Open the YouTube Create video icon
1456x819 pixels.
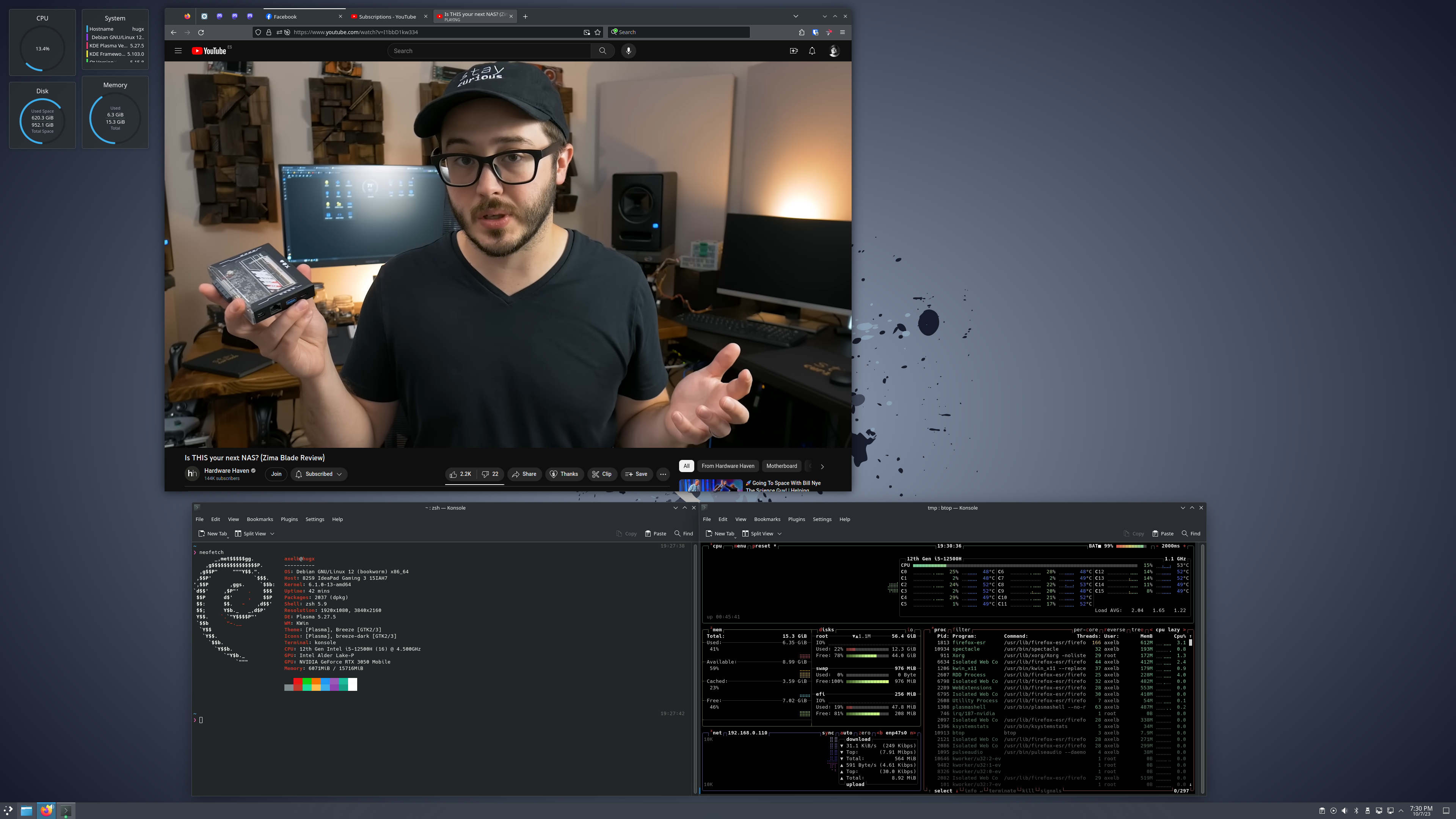794,51
